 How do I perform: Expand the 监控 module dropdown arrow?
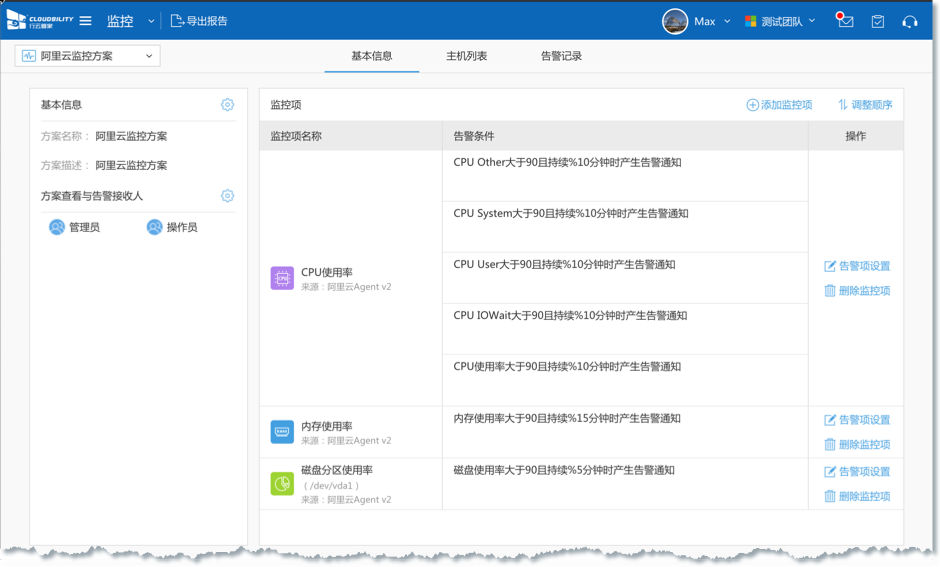pos(151,21)
